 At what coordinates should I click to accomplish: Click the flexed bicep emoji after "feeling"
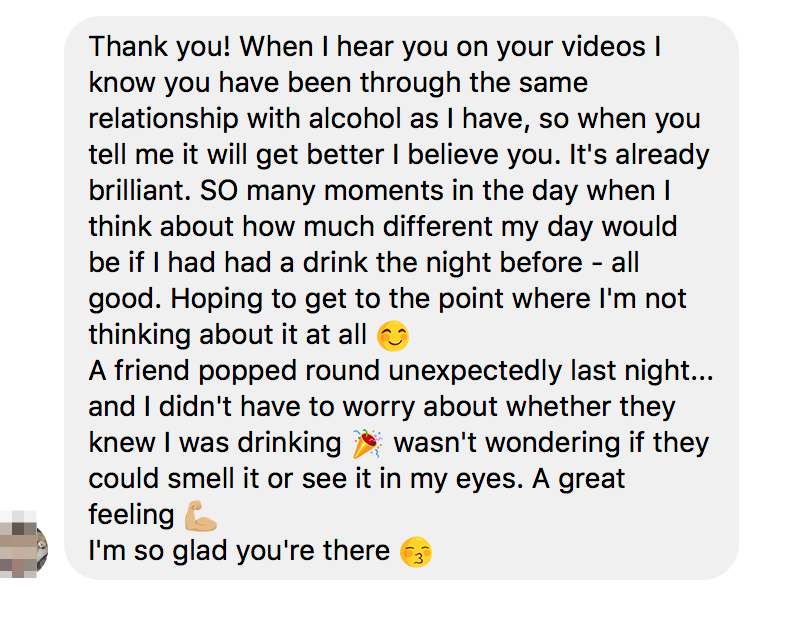201,516
